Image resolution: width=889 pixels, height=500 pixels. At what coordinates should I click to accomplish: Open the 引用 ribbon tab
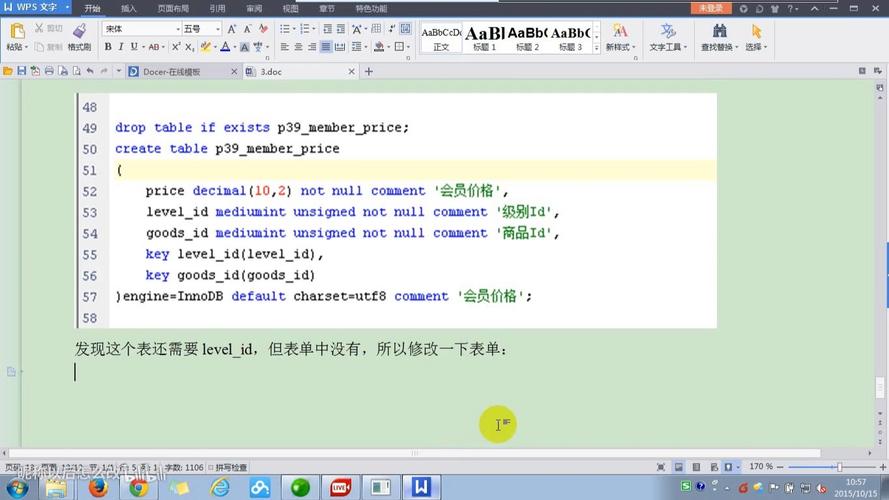point(217,9)
